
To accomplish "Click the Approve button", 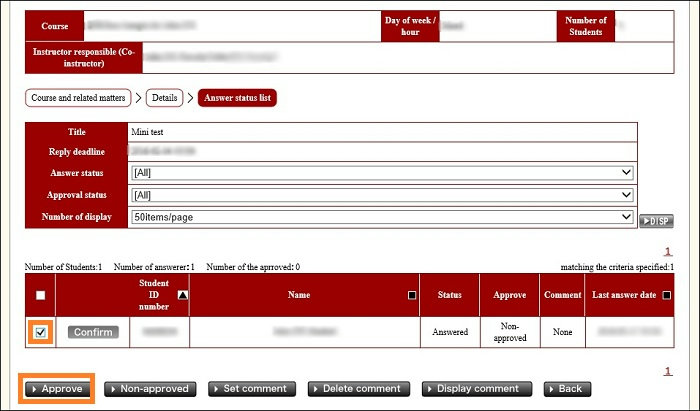I will [x=56, y=388].
